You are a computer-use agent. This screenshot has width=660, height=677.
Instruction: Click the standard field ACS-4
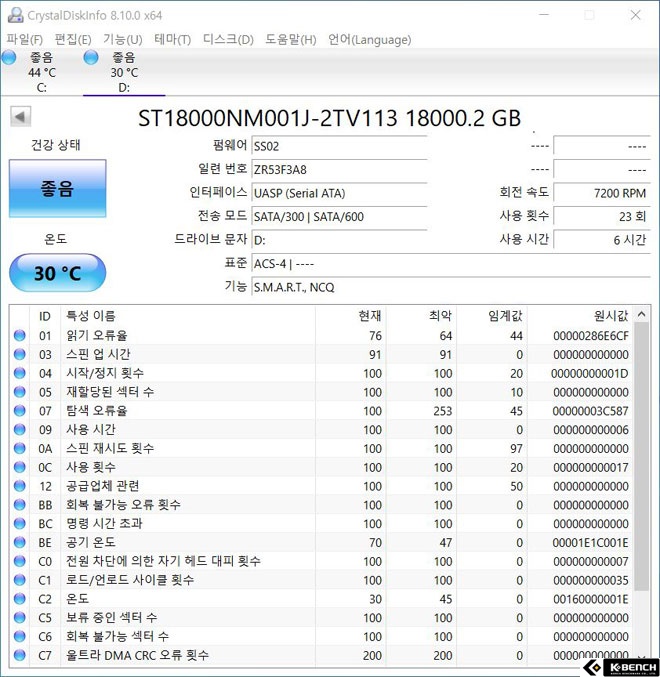(x=451, y=263)
